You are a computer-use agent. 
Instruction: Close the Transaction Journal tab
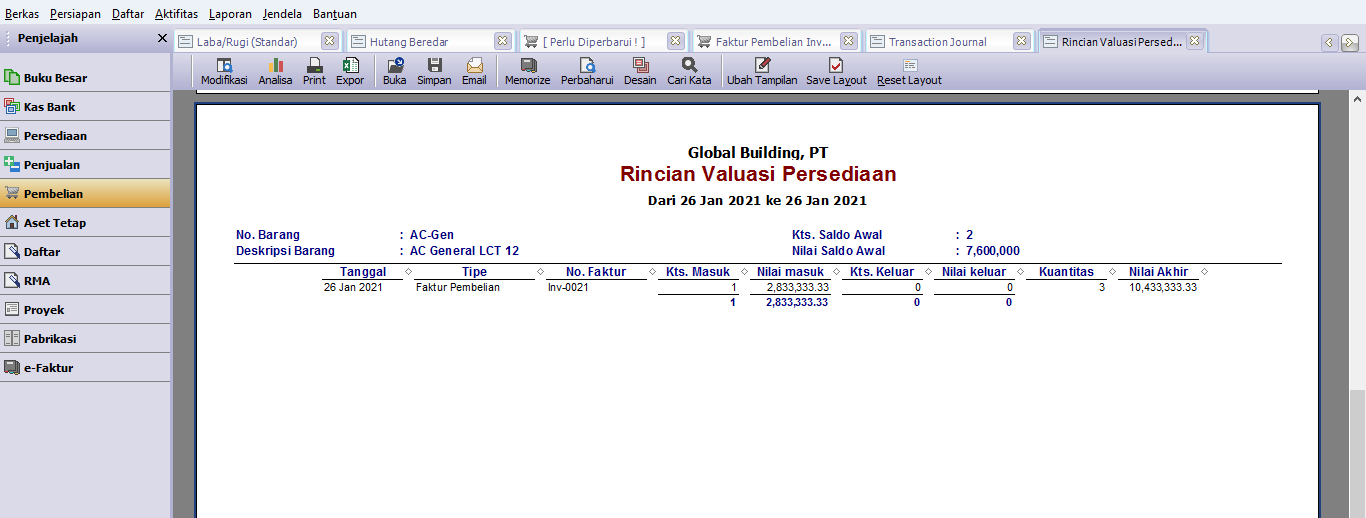pyautogui.click(x=1020, y=41)
